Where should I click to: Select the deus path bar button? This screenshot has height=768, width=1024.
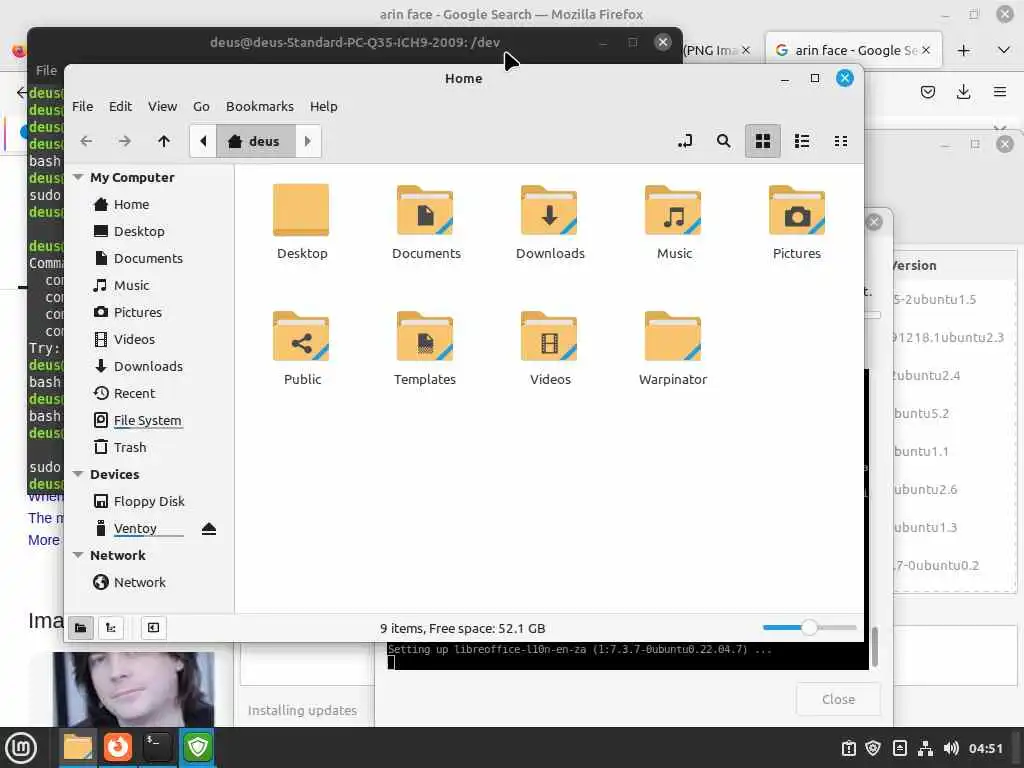click(x=255, y=141)
